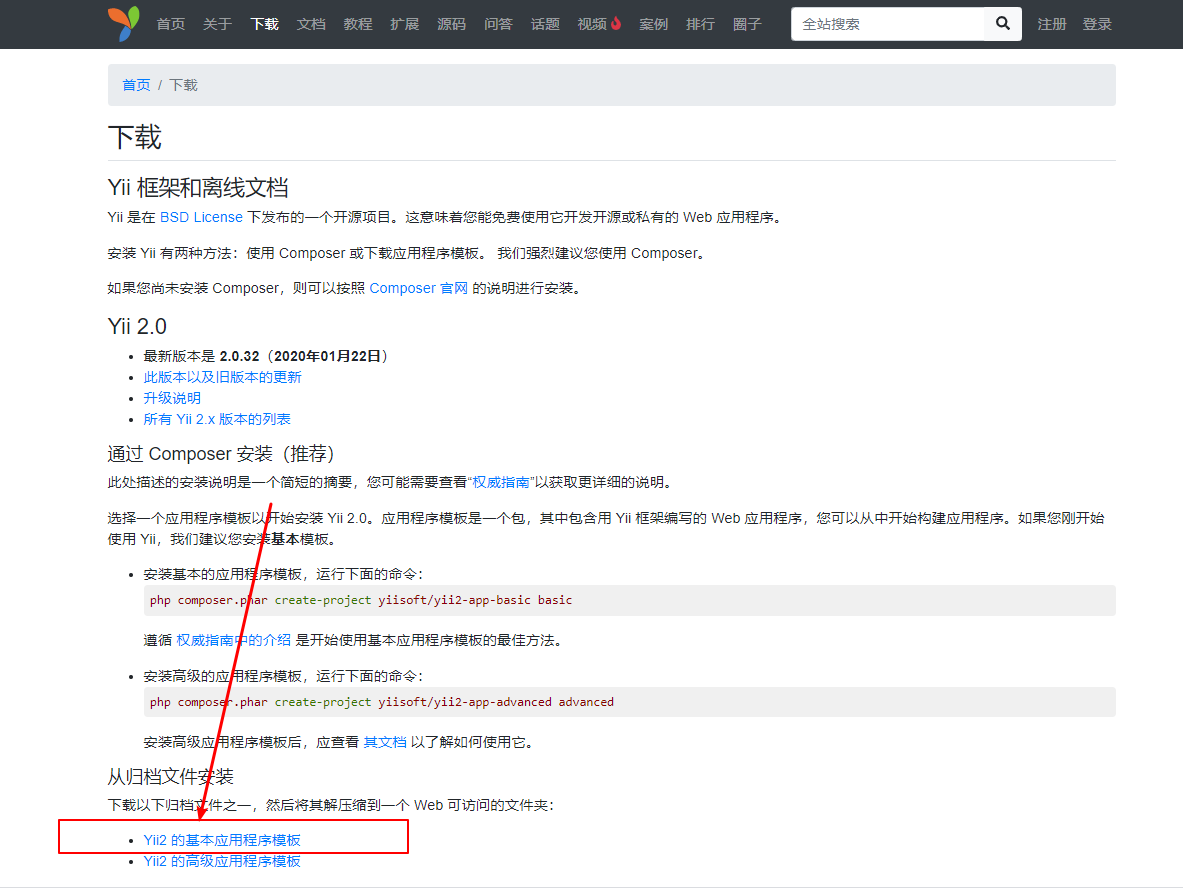Open the 权威指南 quoted link
The width and height of the screenshot is (1183, 891).
tap(501, 482)
